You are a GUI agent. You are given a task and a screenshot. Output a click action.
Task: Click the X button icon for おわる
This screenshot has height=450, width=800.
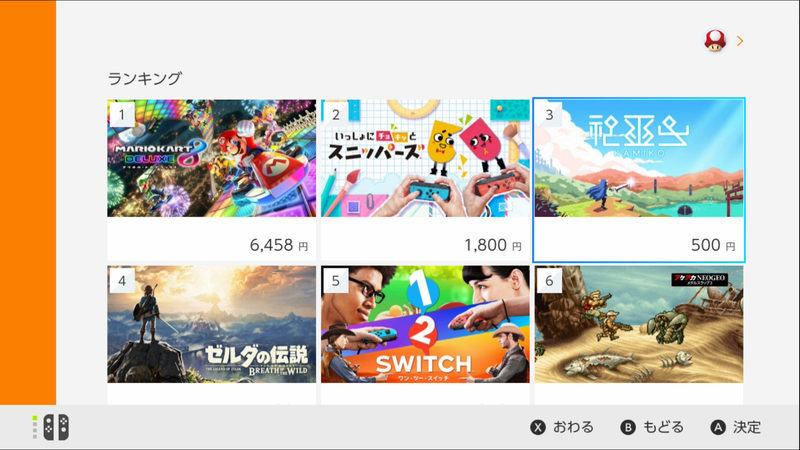[538, 428]
